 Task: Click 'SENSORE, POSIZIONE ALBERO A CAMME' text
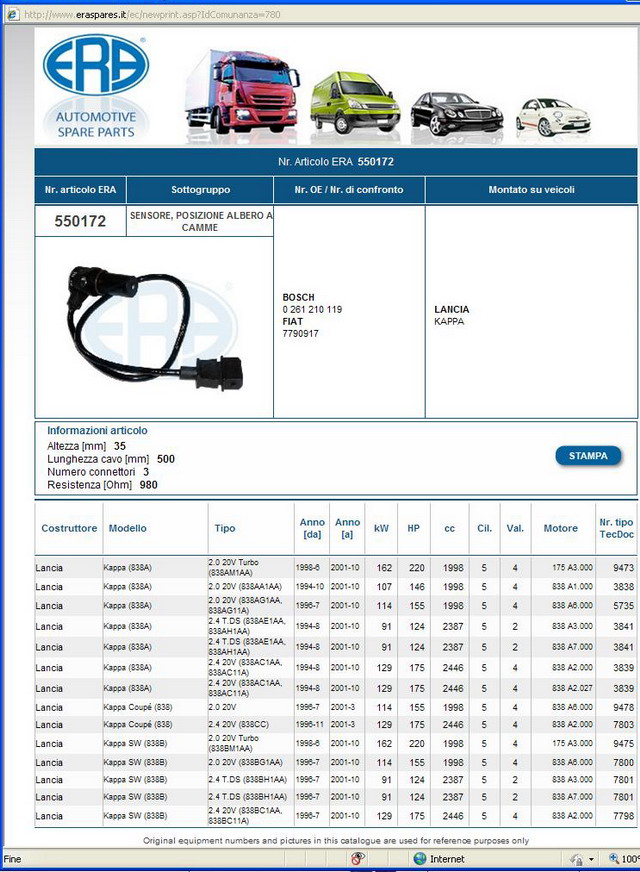point(201,221)
